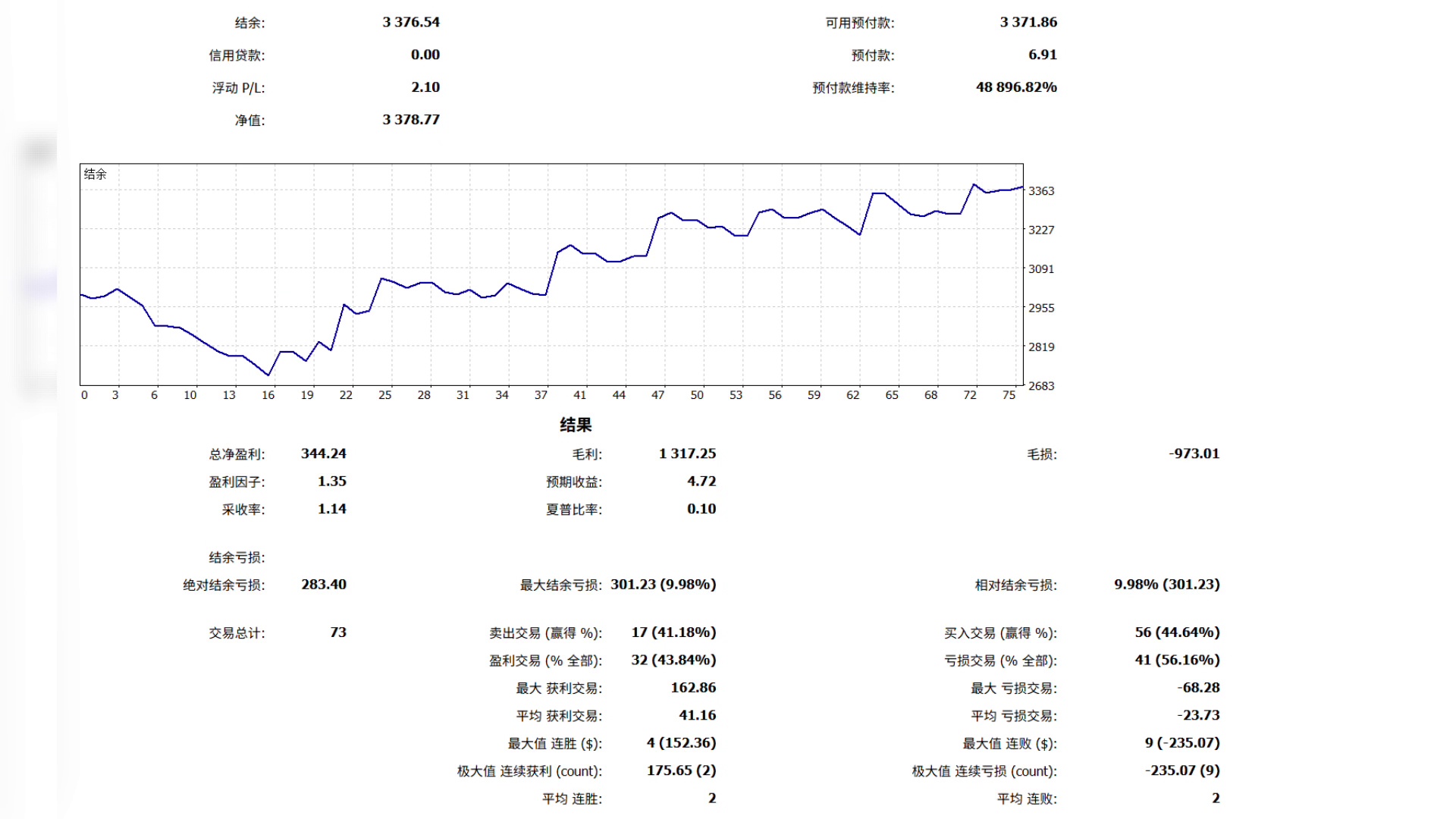The image size is (1456, 819).
Task: Click the 结余 balance value 3 376.54
Action: pyautogui.click(x=411, y=22)
